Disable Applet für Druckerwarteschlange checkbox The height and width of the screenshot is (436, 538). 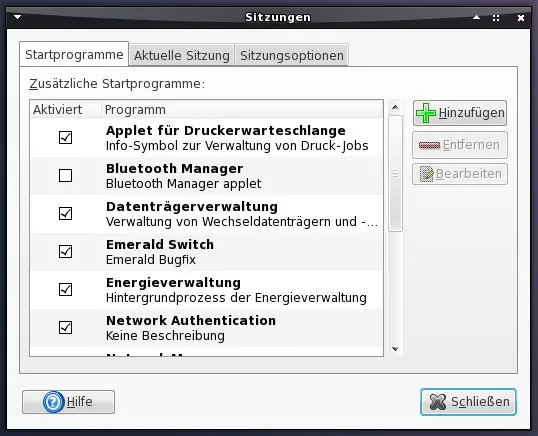pyautogui.click(x=65, y=138)
